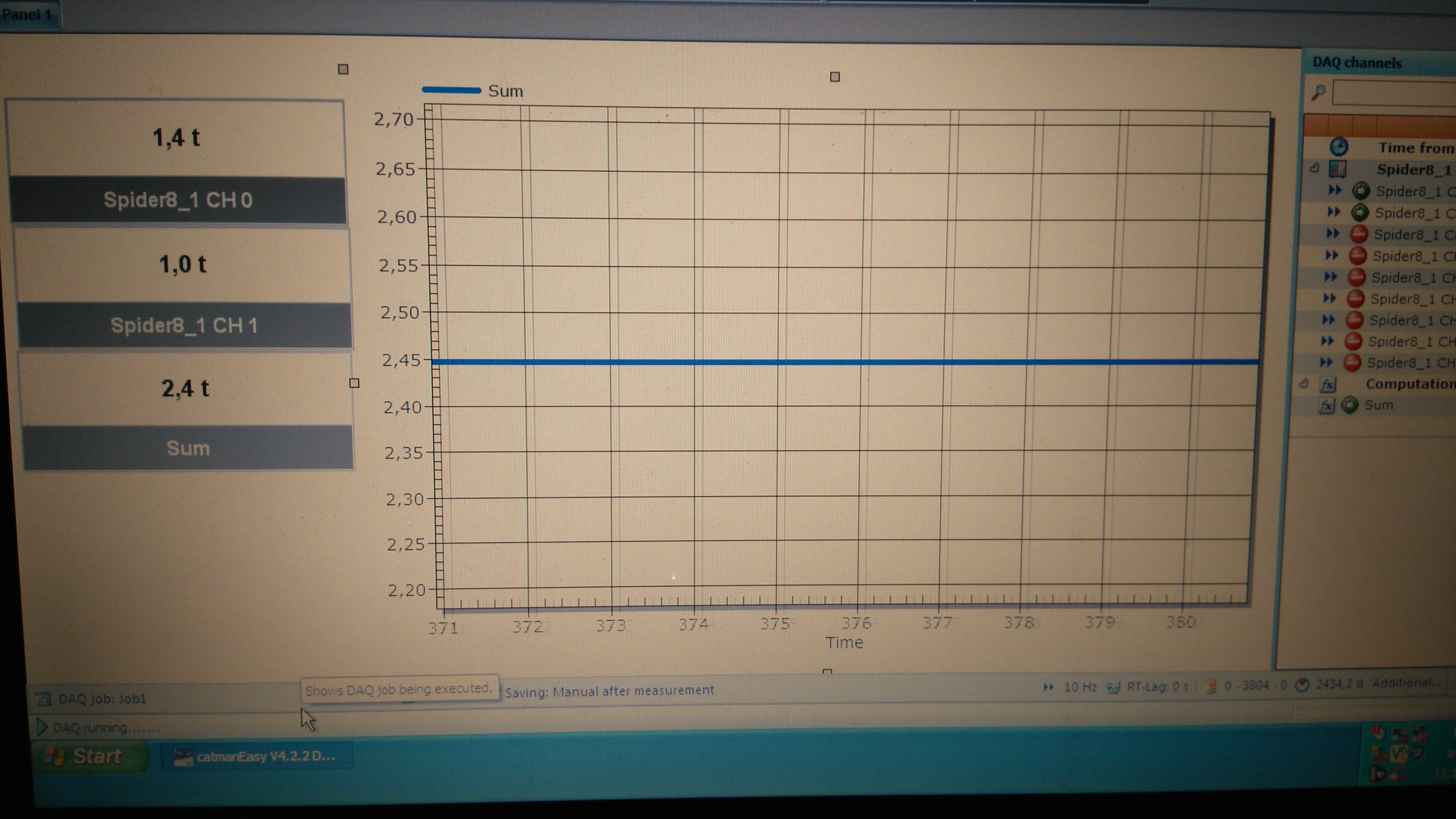Click the Spider8_1 CH 1 display label
Image resolution: width=1456 pixels, height=819 pixels.
[184, 326]
